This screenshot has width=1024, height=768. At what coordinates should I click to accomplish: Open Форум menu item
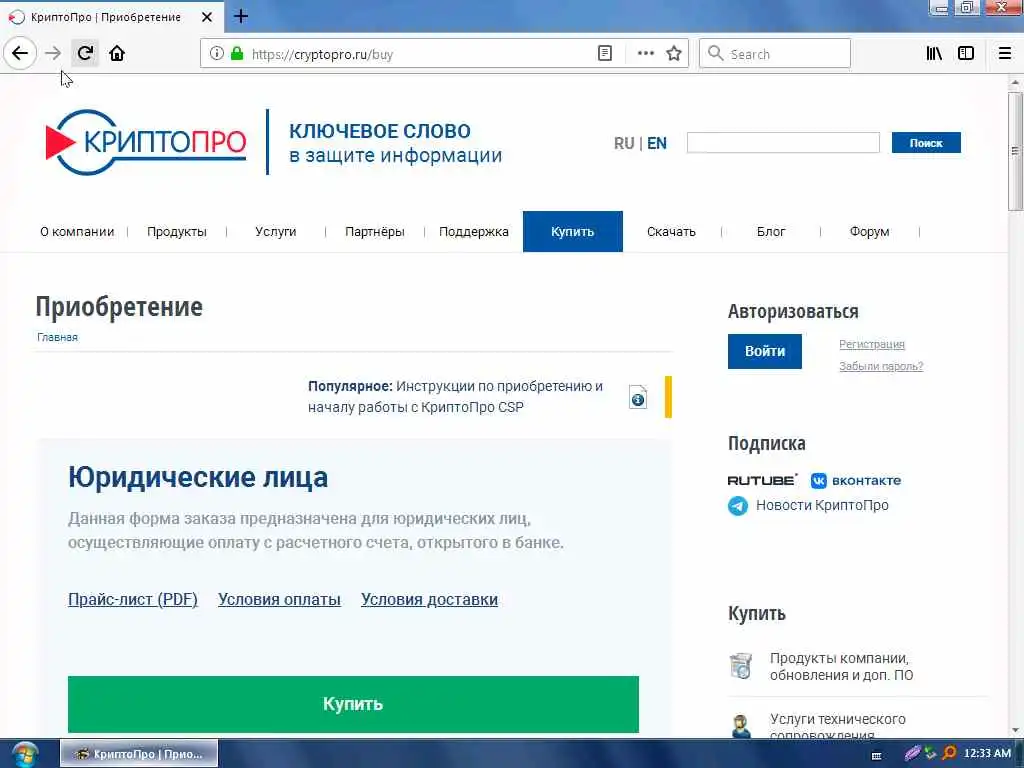tap(869, 232)
